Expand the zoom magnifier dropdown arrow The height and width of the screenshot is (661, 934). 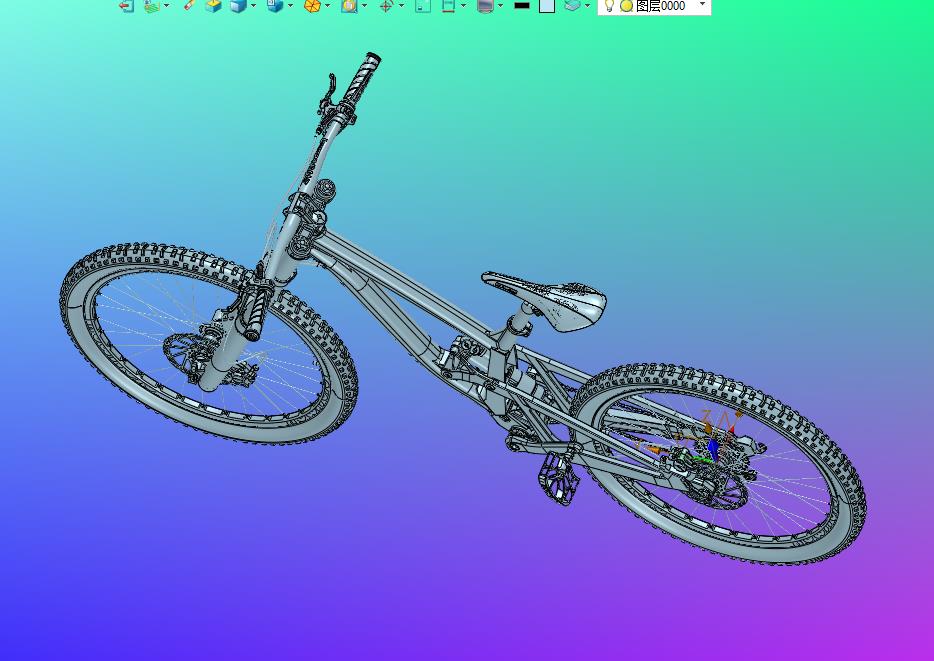pos(365,5)
